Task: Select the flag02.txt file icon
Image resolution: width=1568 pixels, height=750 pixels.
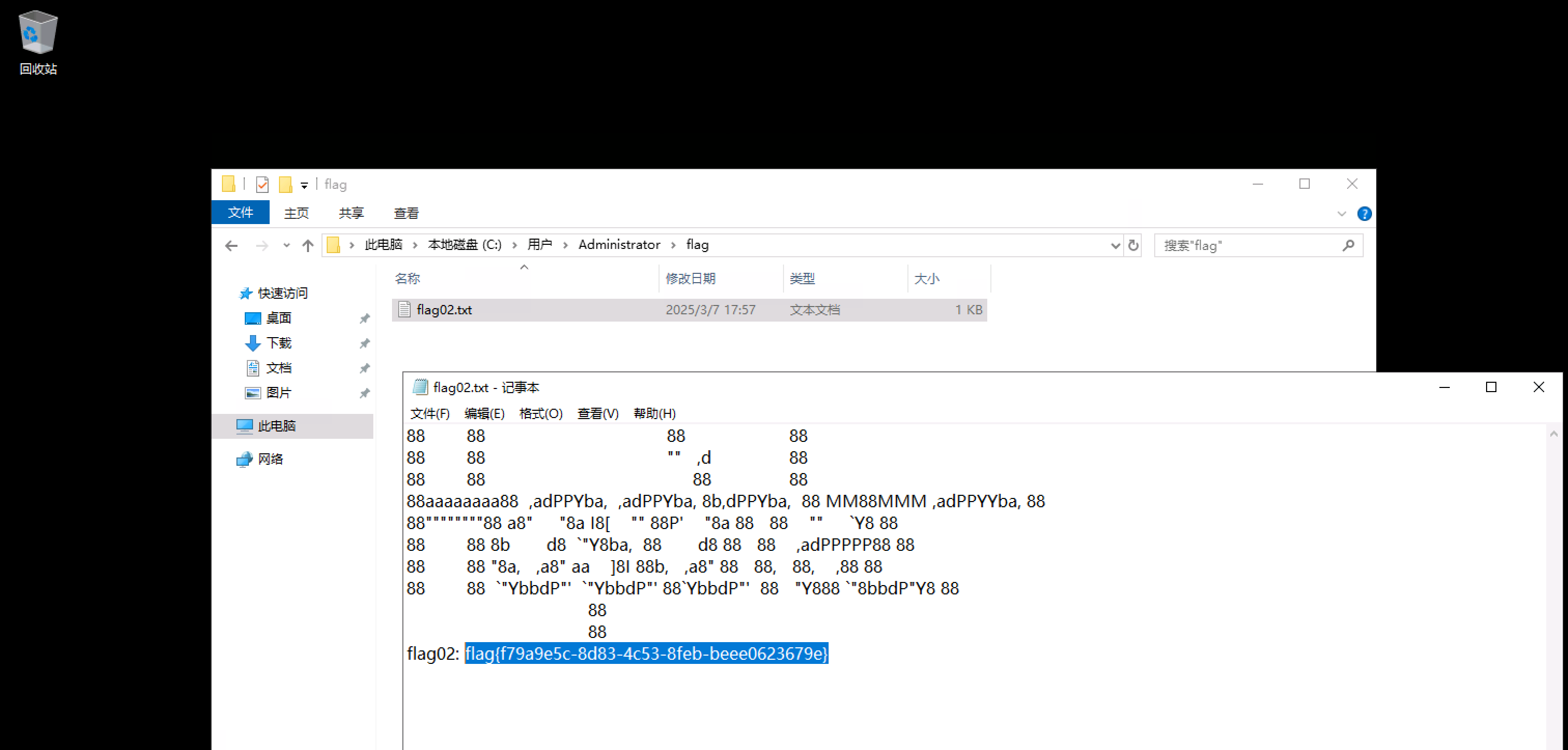Action: (404, 309)
